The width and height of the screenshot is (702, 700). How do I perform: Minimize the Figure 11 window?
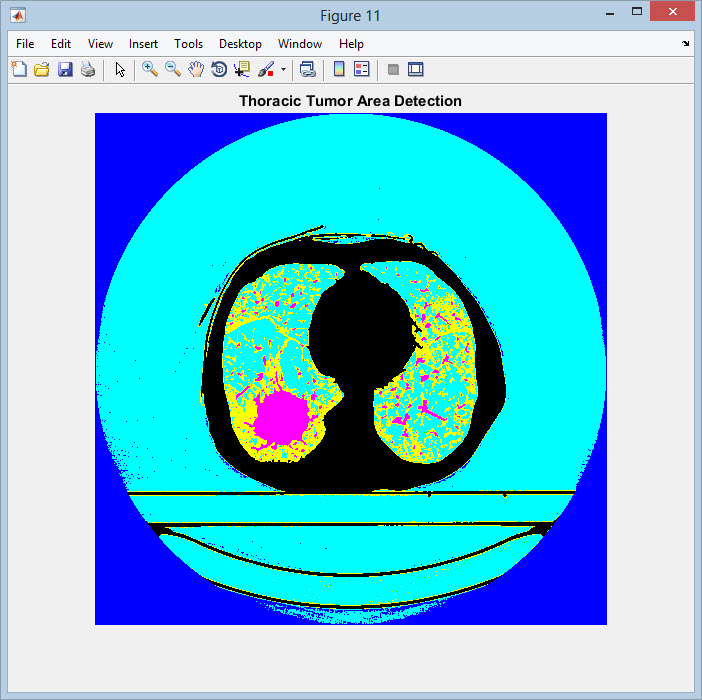610,13
